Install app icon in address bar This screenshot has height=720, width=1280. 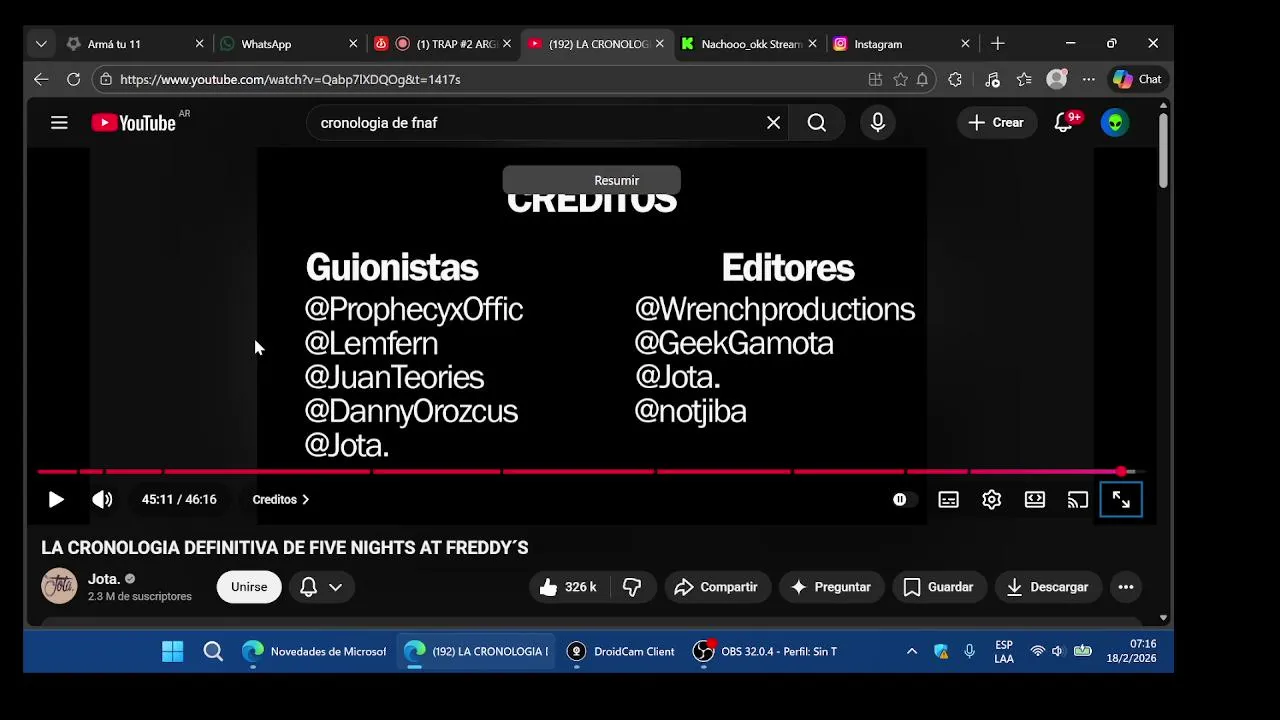point(875,79)
